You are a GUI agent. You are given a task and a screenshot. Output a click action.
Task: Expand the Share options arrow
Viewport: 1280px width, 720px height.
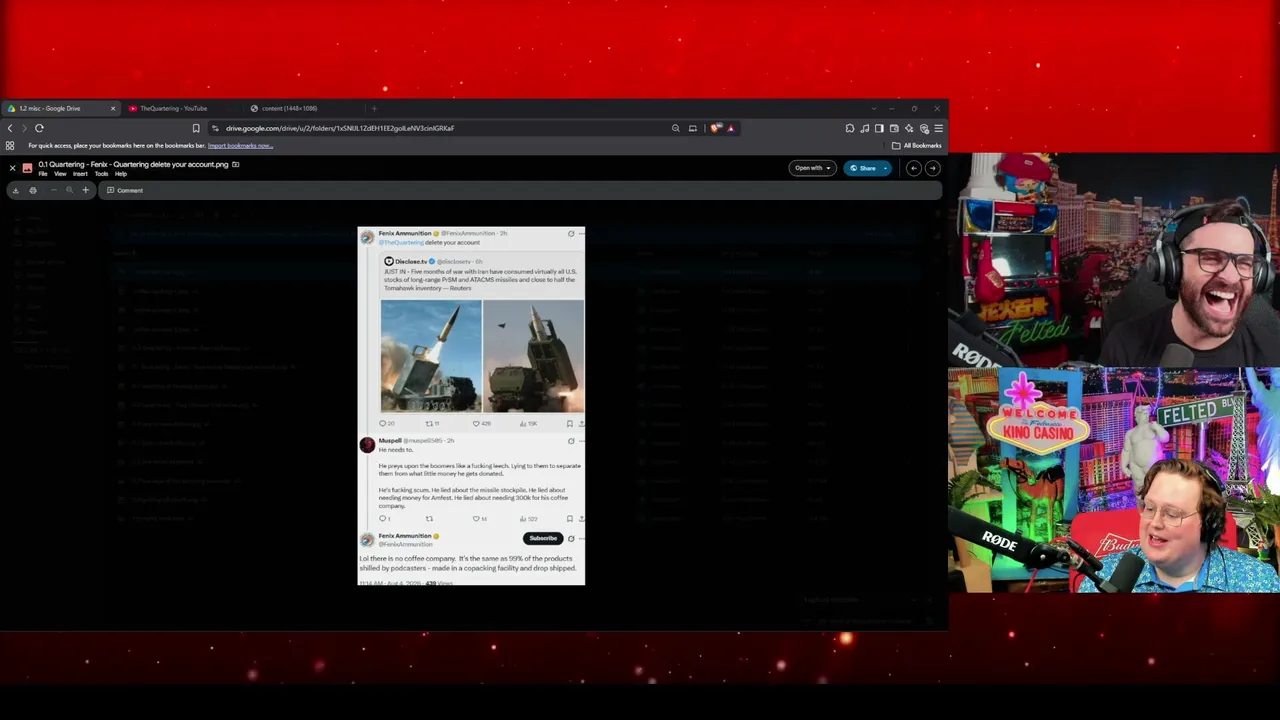tap(885, 168)
